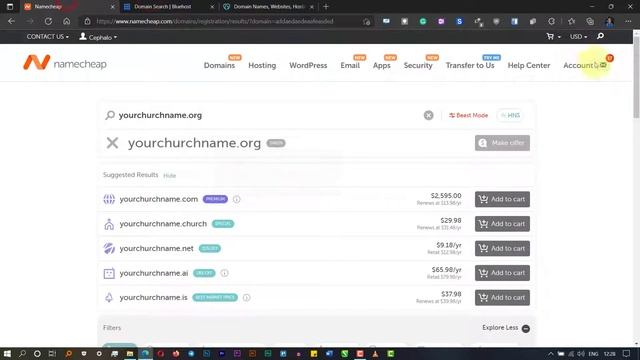The width and height of the screenshot is (640, 360).
Task: Open the Transfer to Us menu
Action: click(470, 65)
